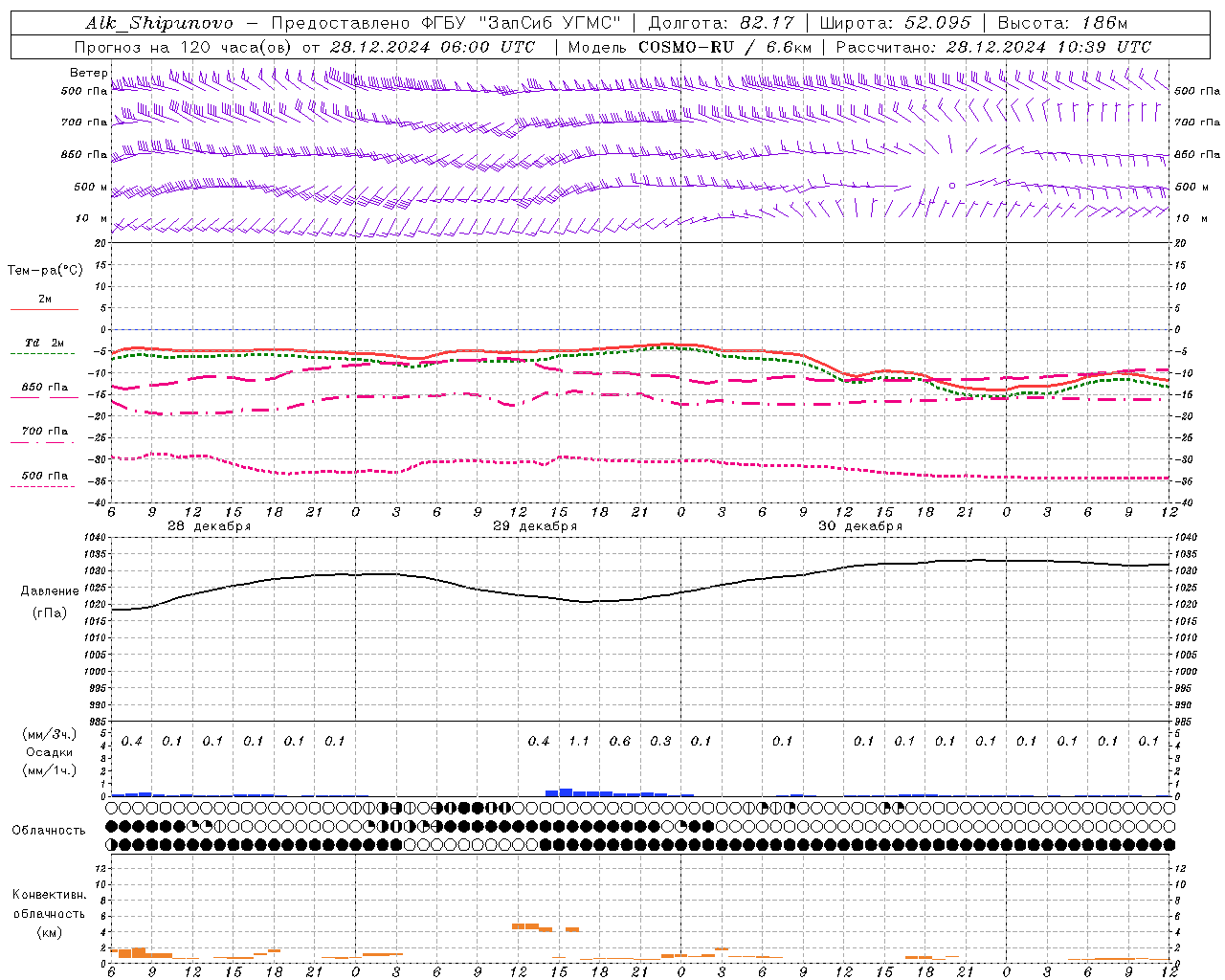This screenshot has height=980, width=1225.
Task: Click the 1.1 precipitation value on 29 December
Action: (579, 741)
